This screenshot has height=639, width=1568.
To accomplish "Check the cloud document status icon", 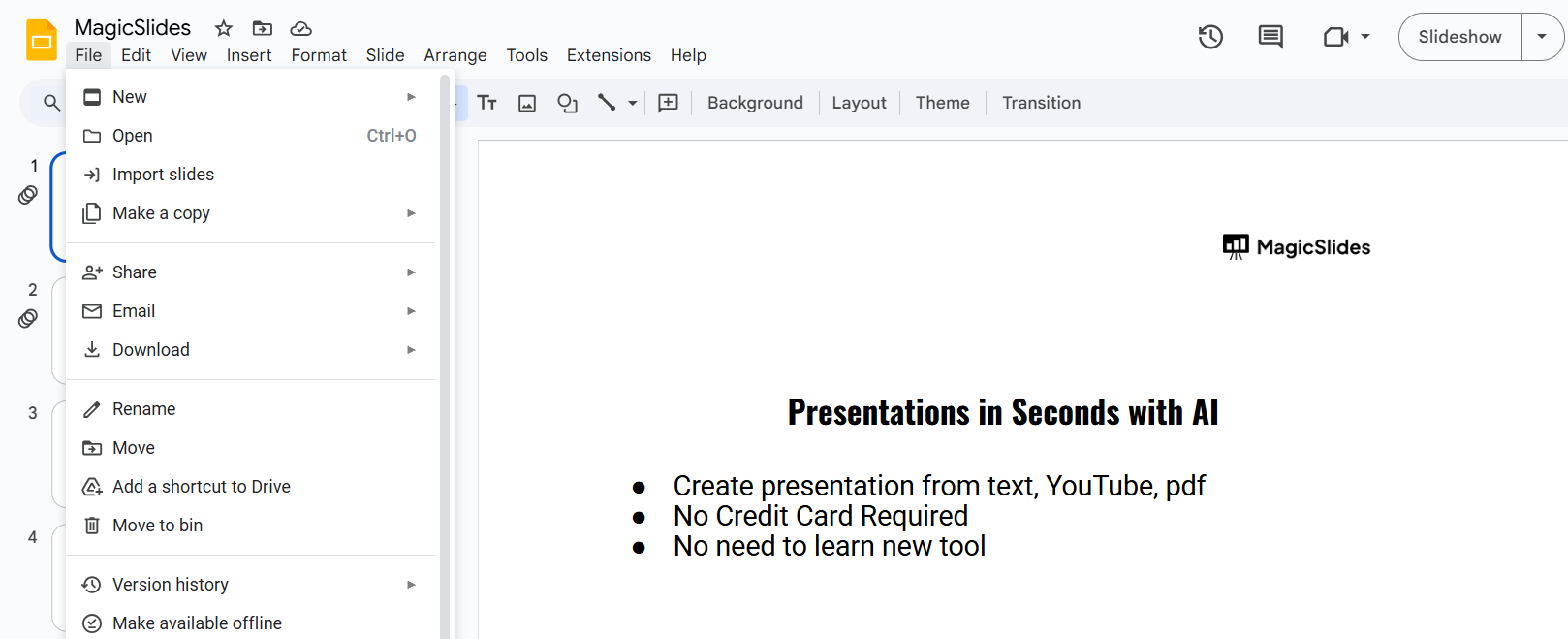I will click(301, 28).
